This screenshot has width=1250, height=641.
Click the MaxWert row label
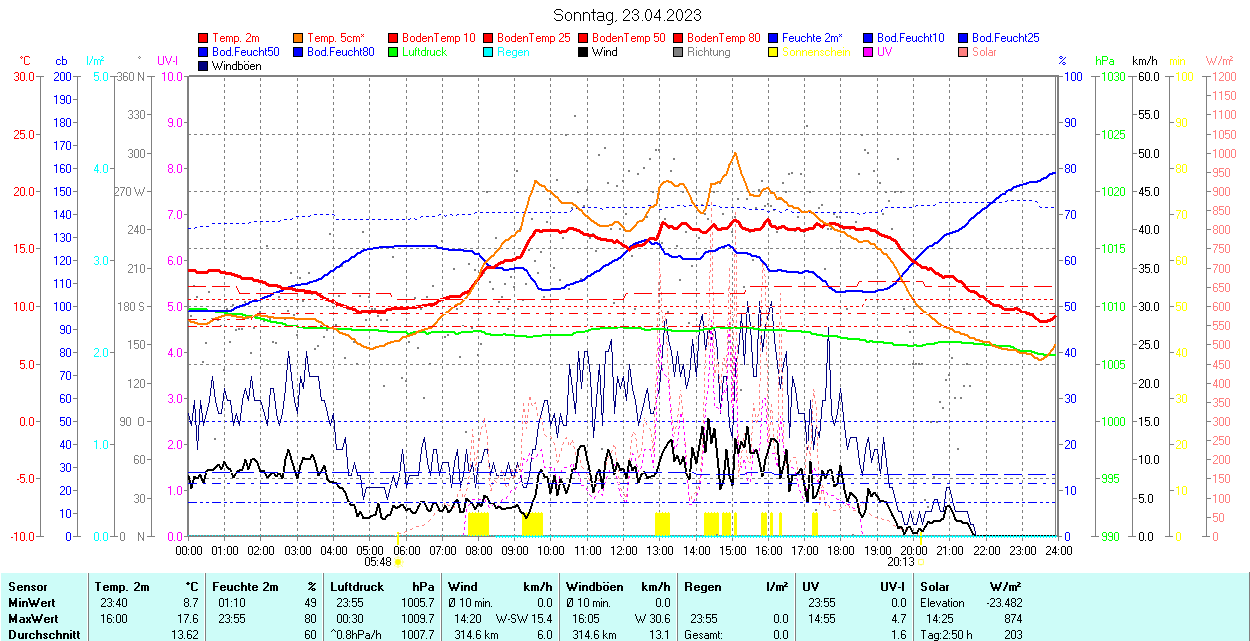33,619
